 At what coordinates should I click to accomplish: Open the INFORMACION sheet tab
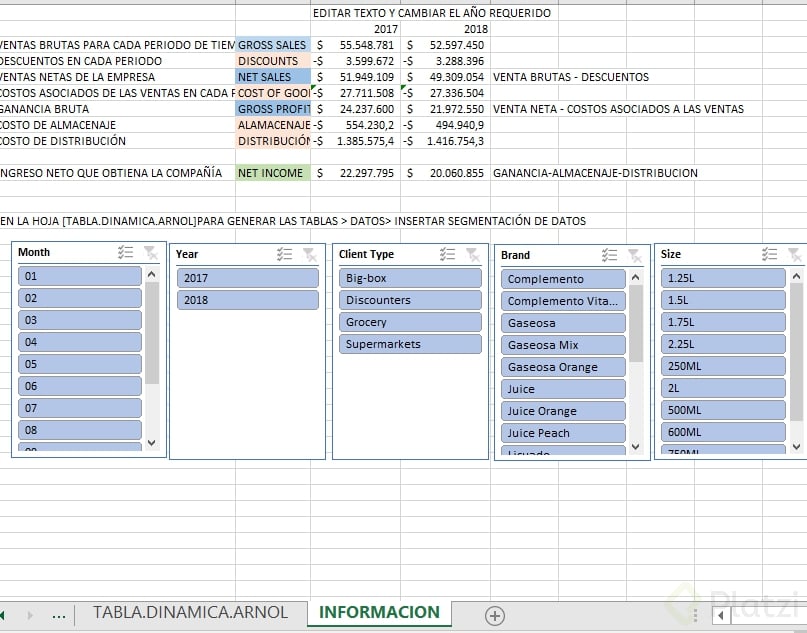[379, 612]
